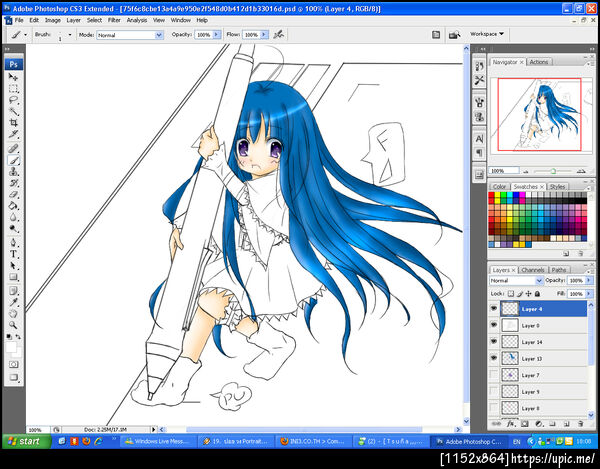Change screen mode button

pos(13,377)
